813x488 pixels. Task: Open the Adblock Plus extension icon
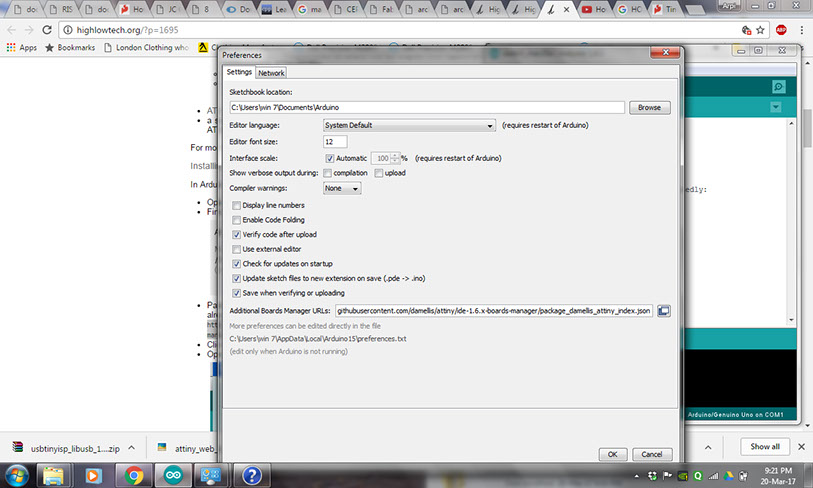point(781,30)
